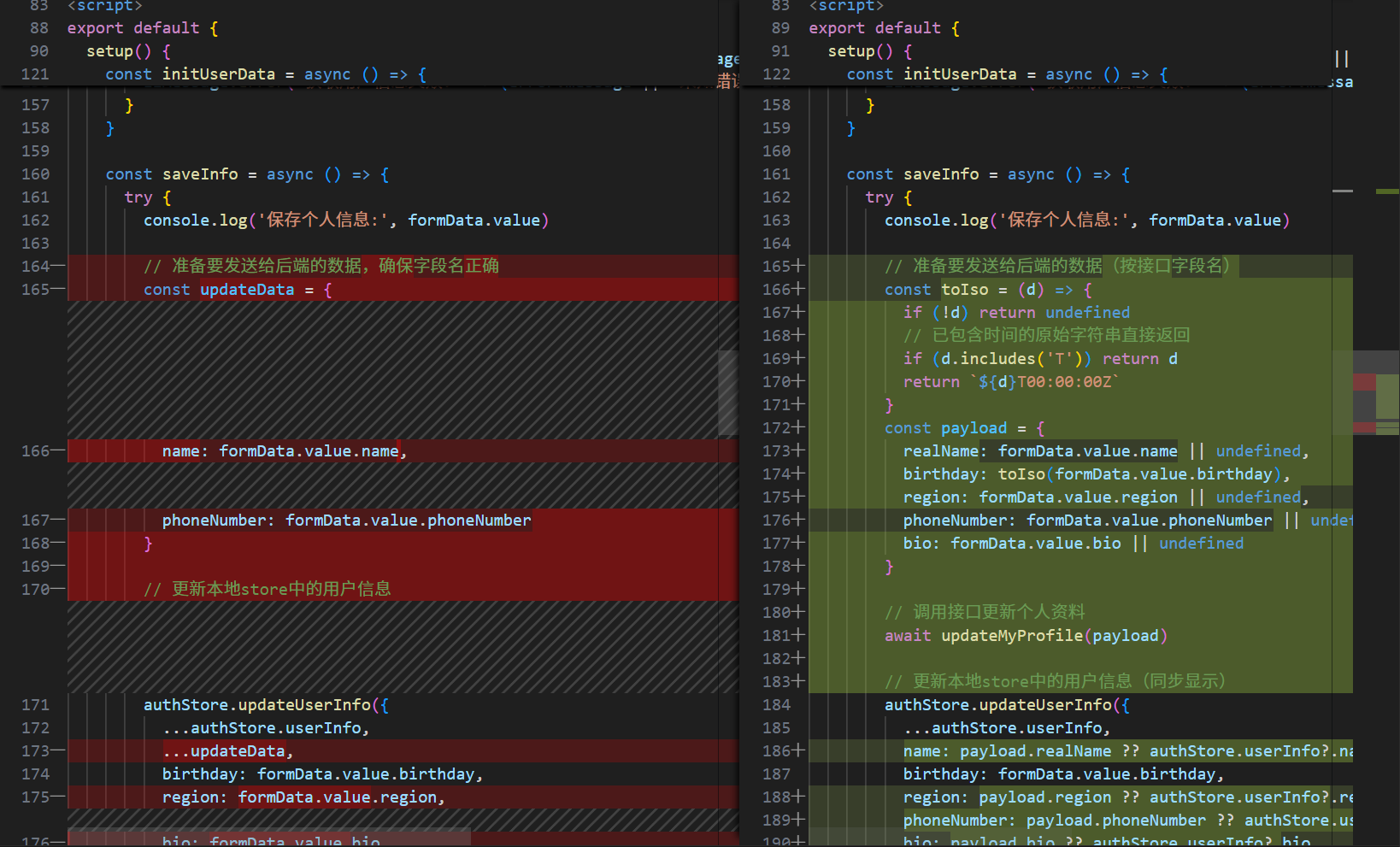Click 'authStore.updateUserInfo({' on right line 184
Screen dimensions: 1400x847
tap(1007, 705)
